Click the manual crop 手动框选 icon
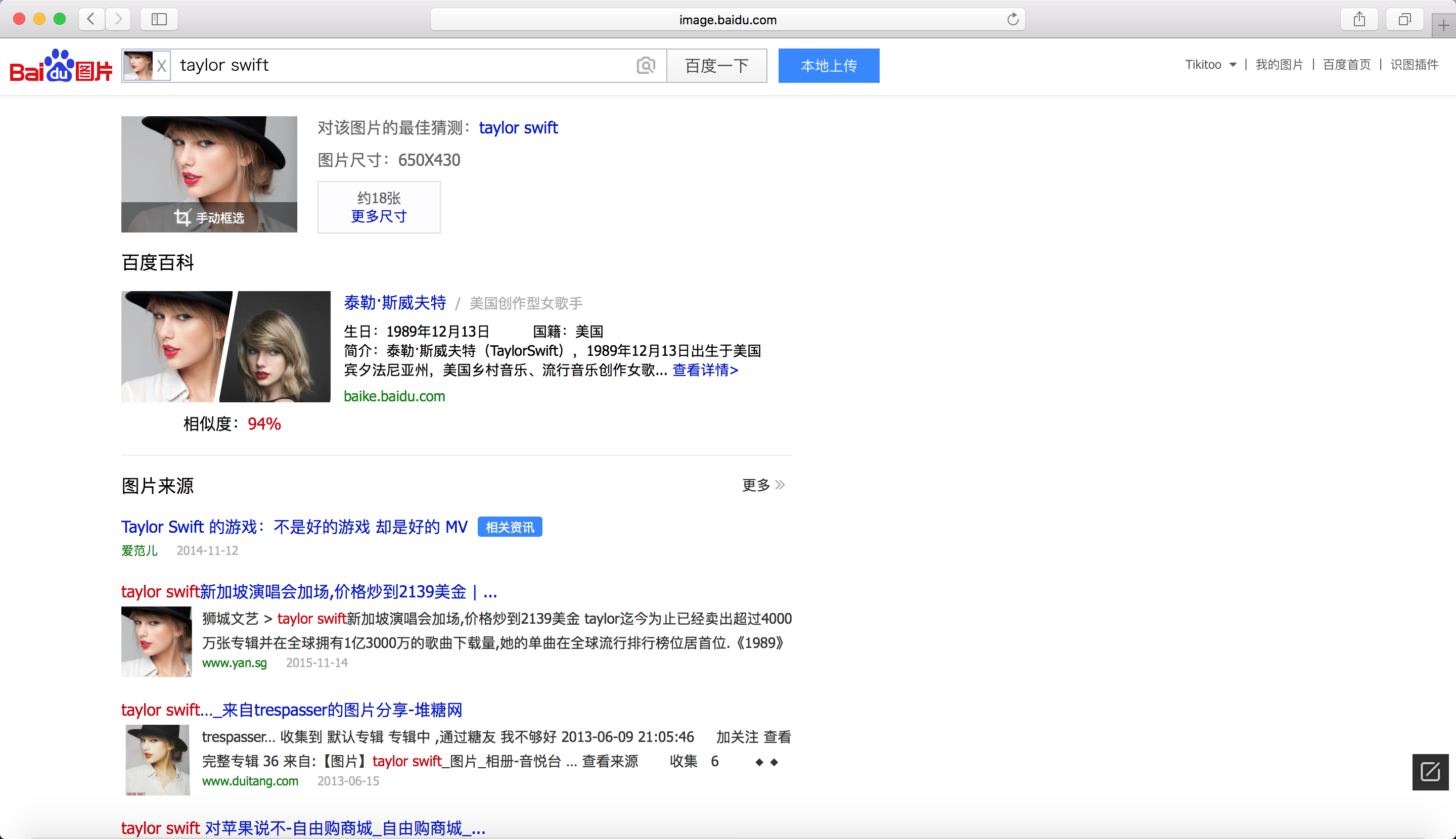Image resolution: width=1456 pixels, height=839 pixels. click(182, 217)
